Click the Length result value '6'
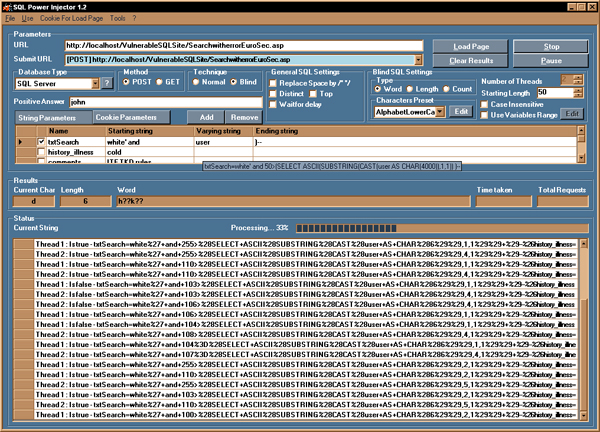600x432 pixels. [86, 201]
